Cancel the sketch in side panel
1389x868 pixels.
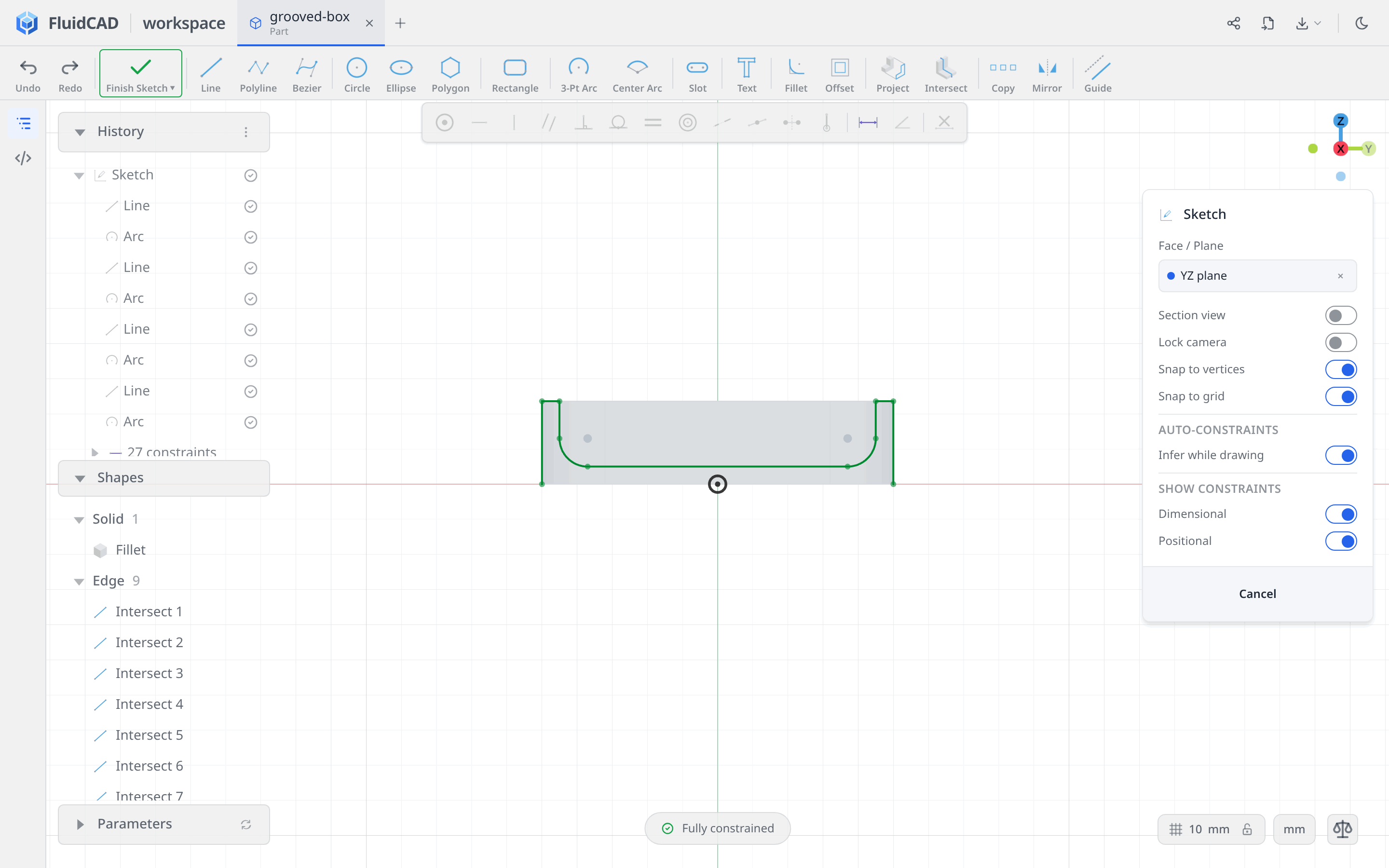point(1257,594)
